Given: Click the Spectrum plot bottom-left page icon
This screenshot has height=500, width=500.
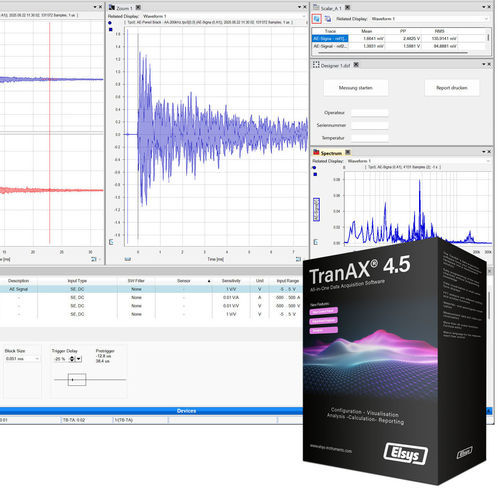Looking at the screenshot, I should 316,242.
